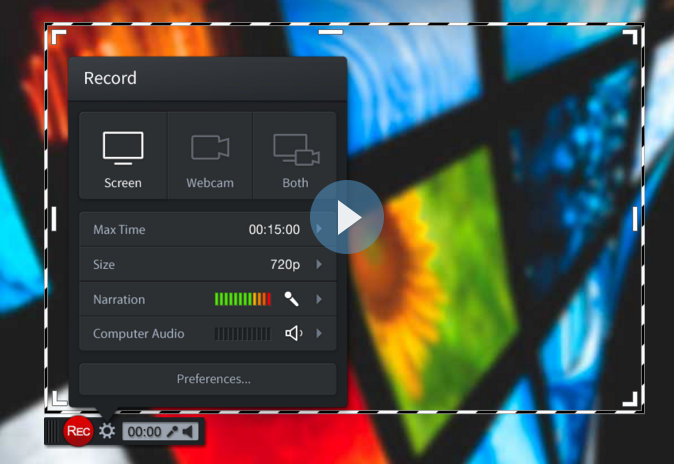Click the top-left corner capture handle
Image resolution: width=674 pixels, height=464 pixels.
[59, 37]
